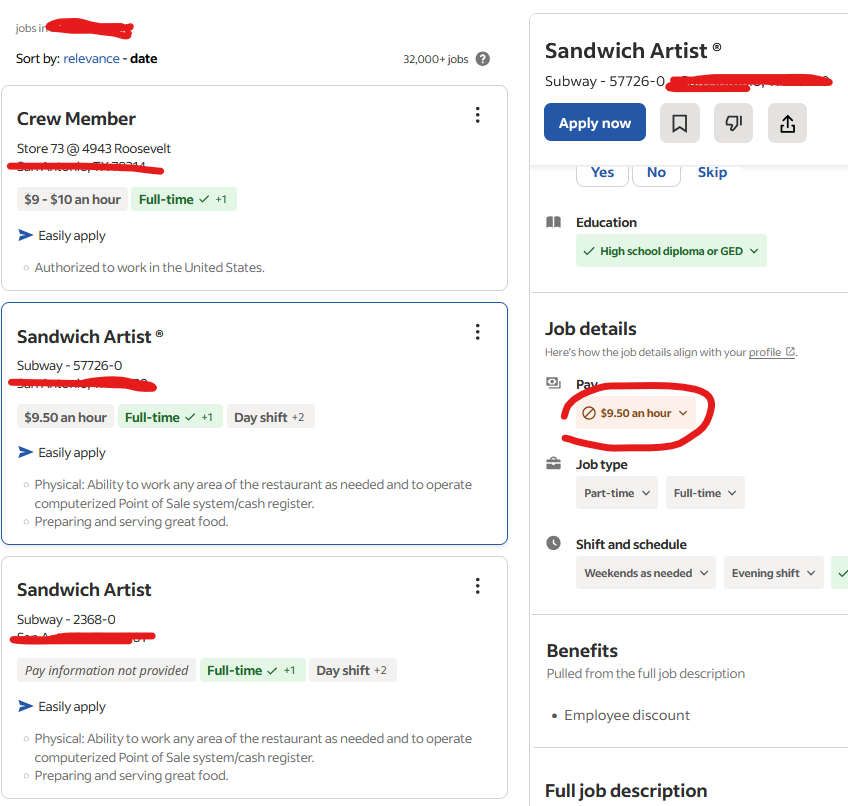The image size is (848, 806).
Task: Open the Crew Member job listing title
Action: (76, 119)
